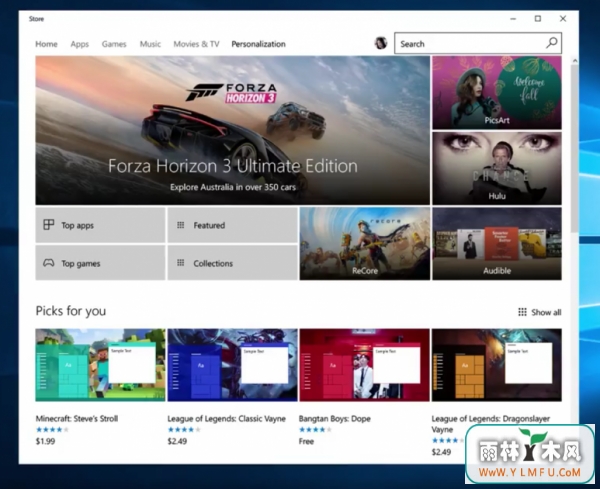
Task: Click the star rating under Bangtan Boys: Dope
Action: pyautogui.click(x=315, y=429)
